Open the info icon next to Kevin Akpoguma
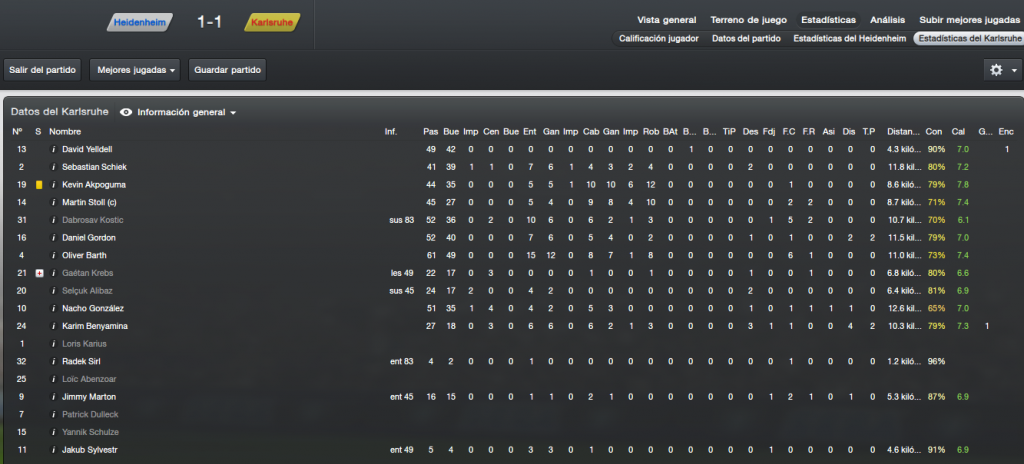Image resolution: width=1024 pixels, height=464 pixels. [x=54, y=185]
